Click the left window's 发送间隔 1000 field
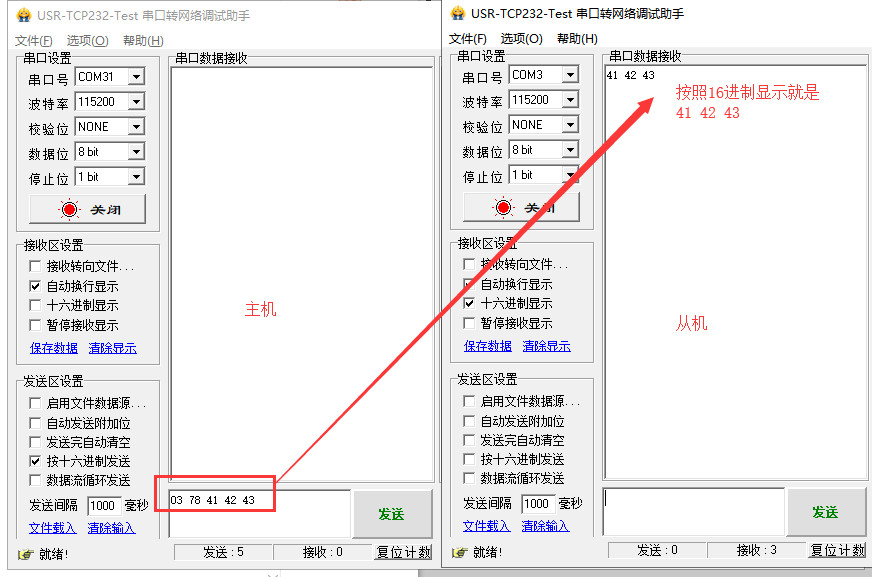The height and width of the screenshot is (577, 872). [x=103, y=506]
